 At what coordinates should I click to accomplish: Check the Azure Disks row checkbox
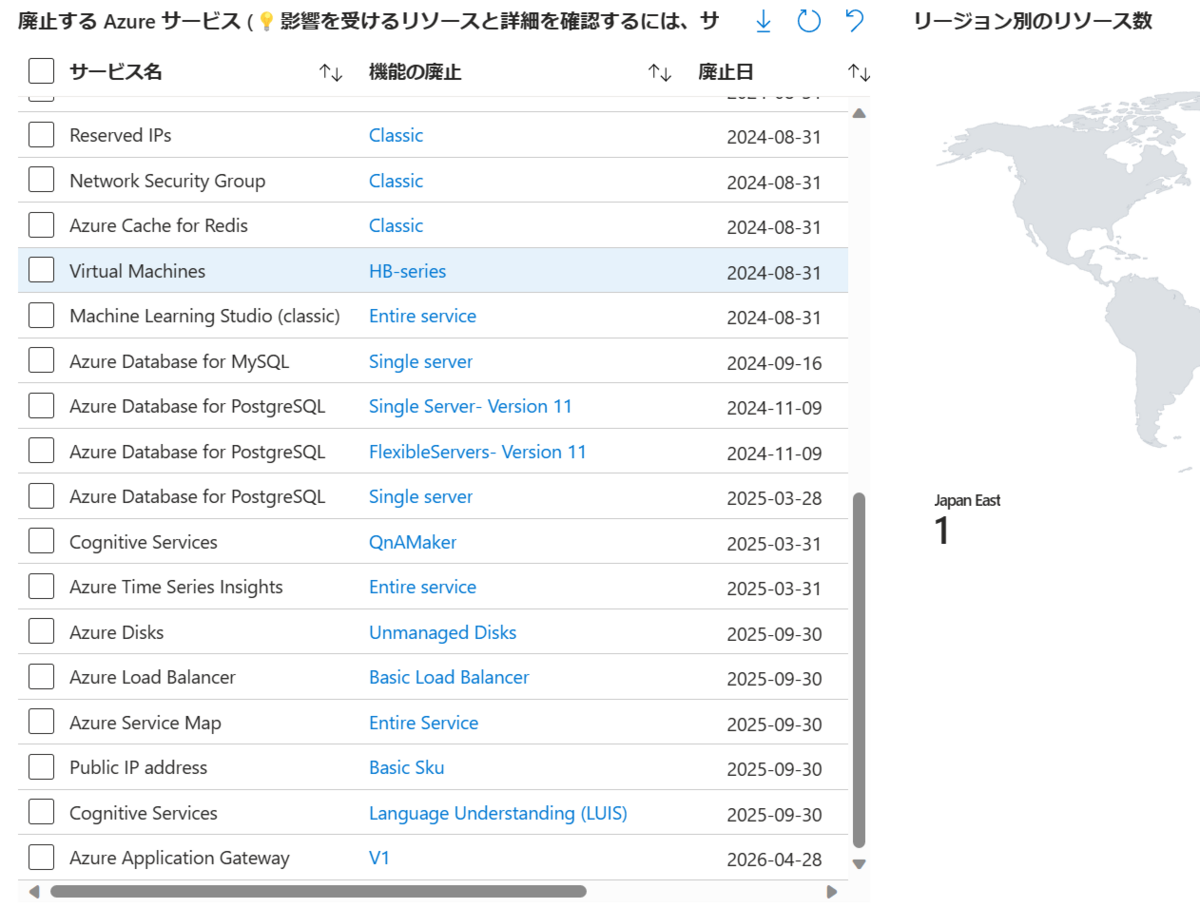click(41, 632)
